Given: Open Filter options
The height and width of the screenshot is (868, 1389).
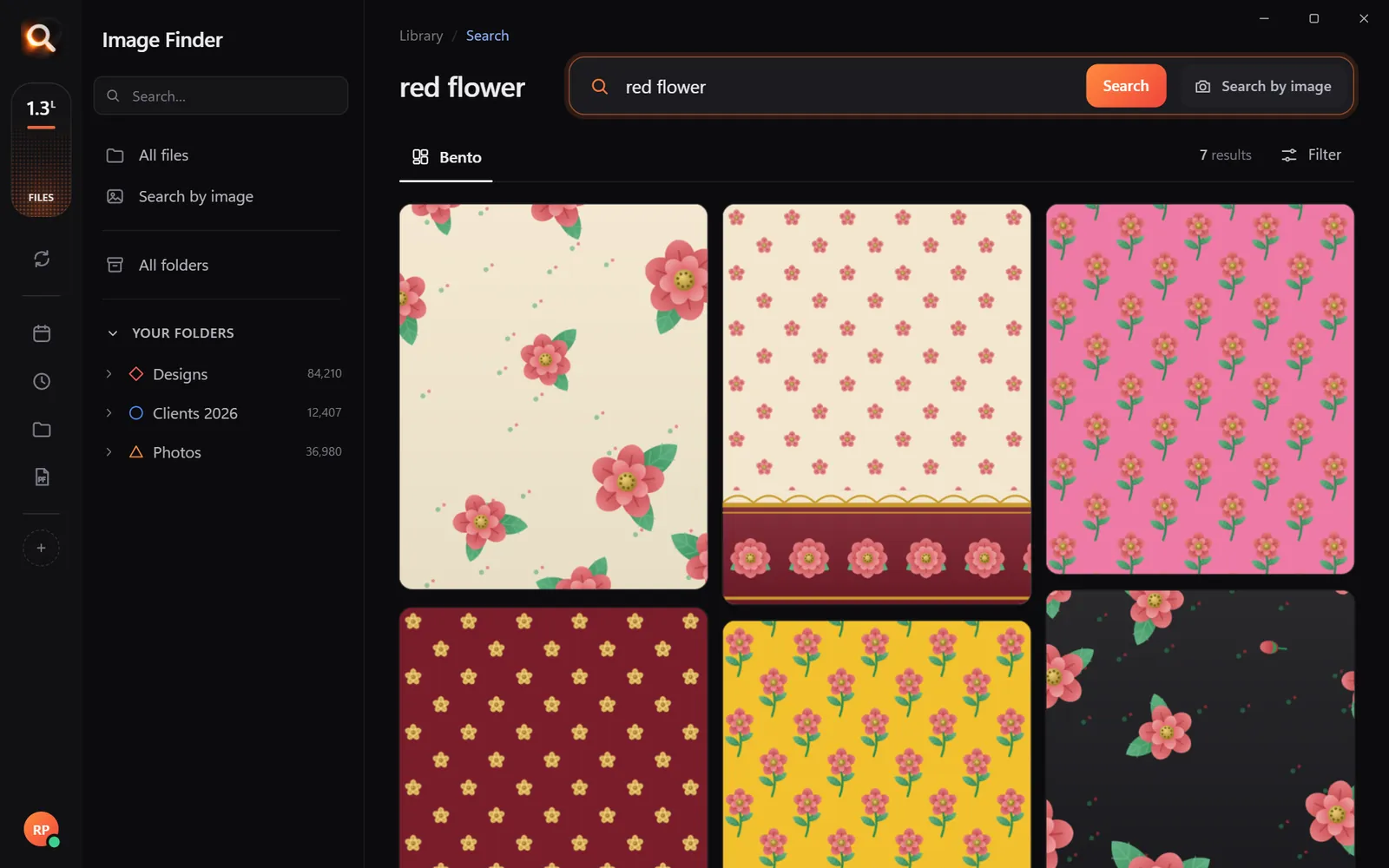Looking at the screenshot, I should click(x=1311, y=155).
